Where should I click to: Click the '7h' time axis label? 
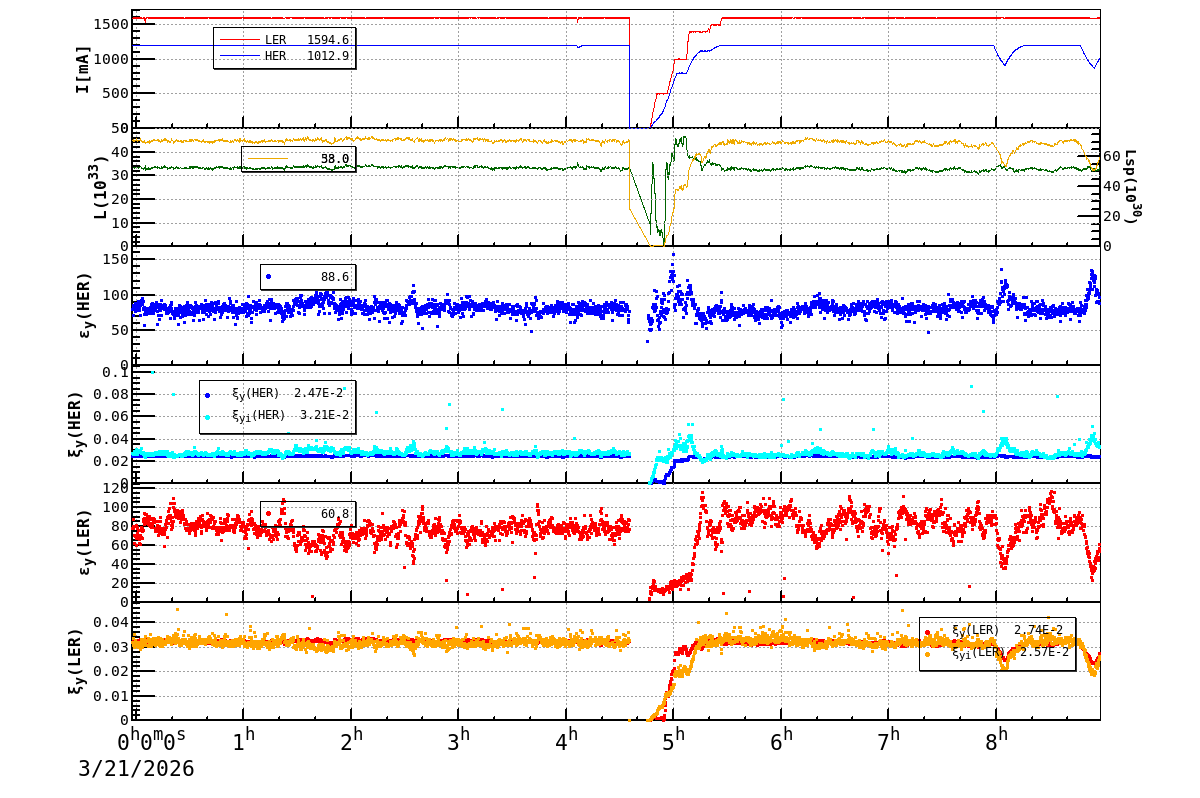click(890, 741)
